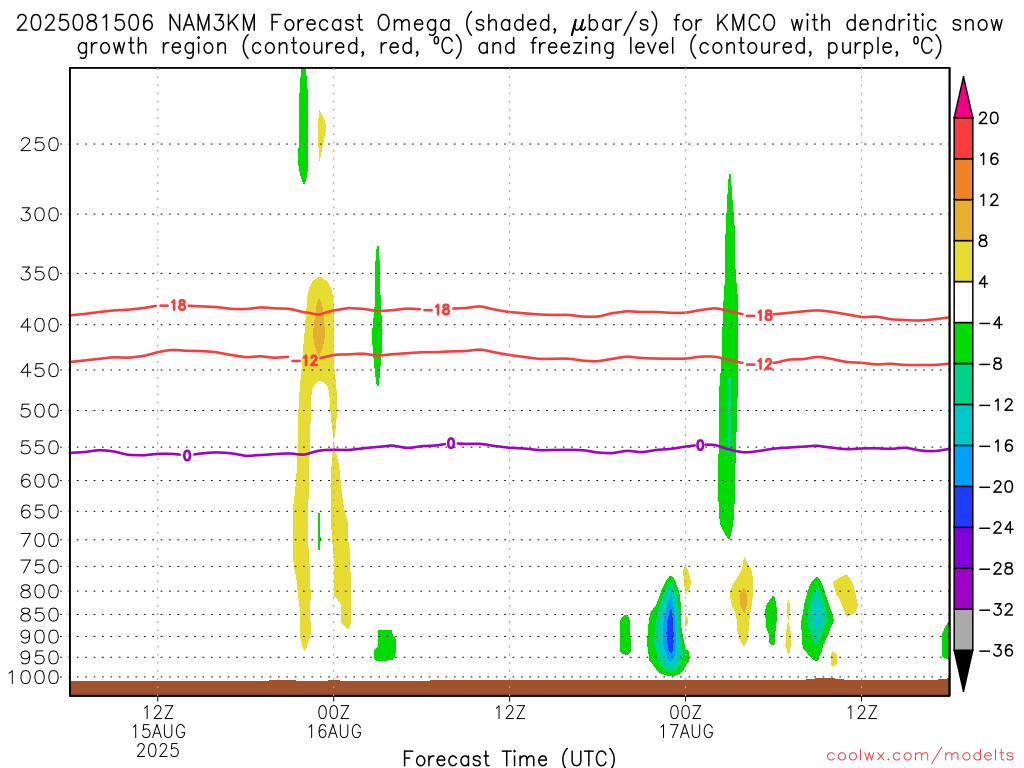Click the violet -28 to -24 colorbar segment
The width and height of the screenshot is (1024, 768).
(963, 548)
